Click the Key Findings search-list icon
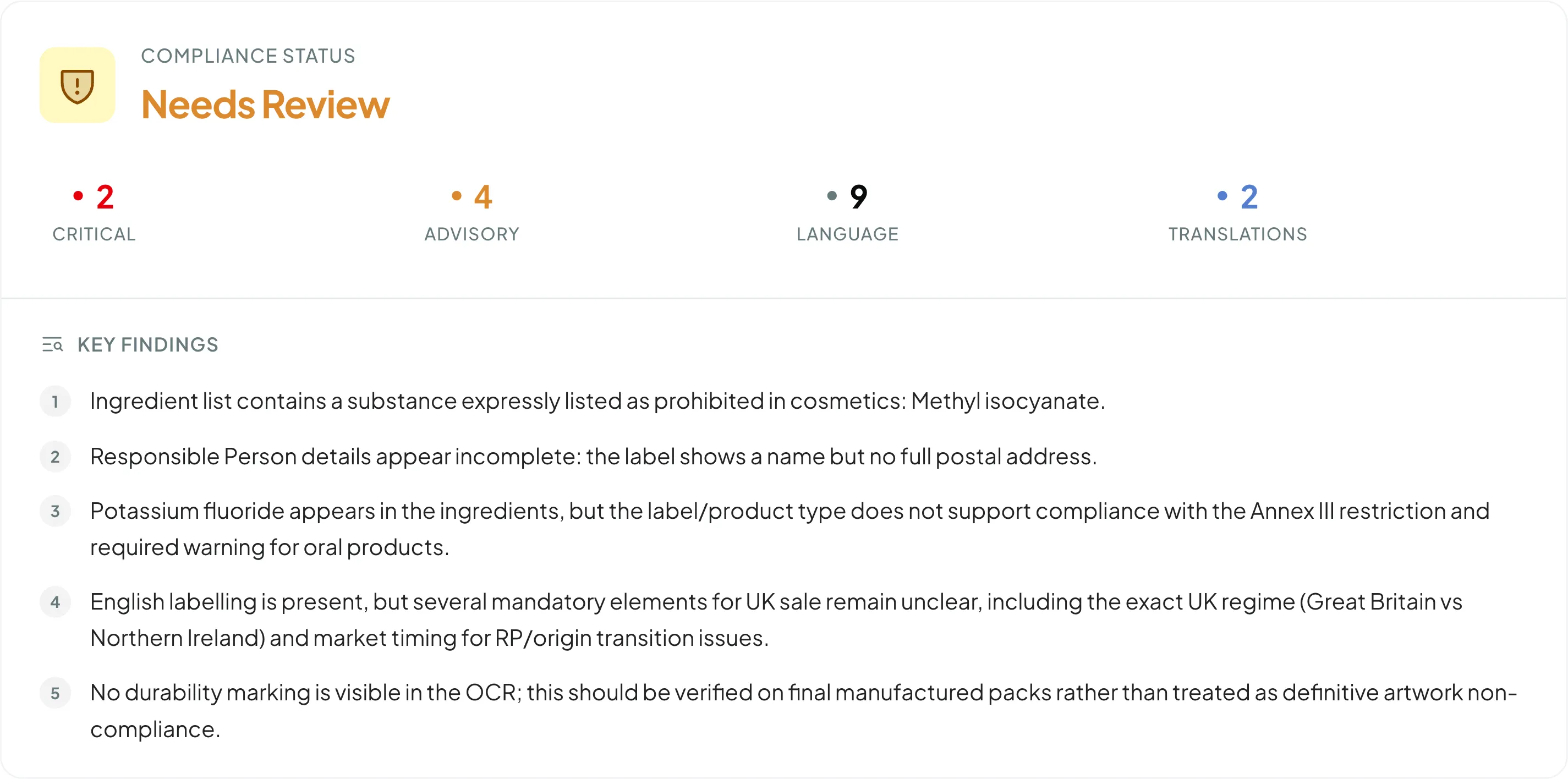Image resolution: width=1568 pixels, height=779 pixels. (52, 344)
